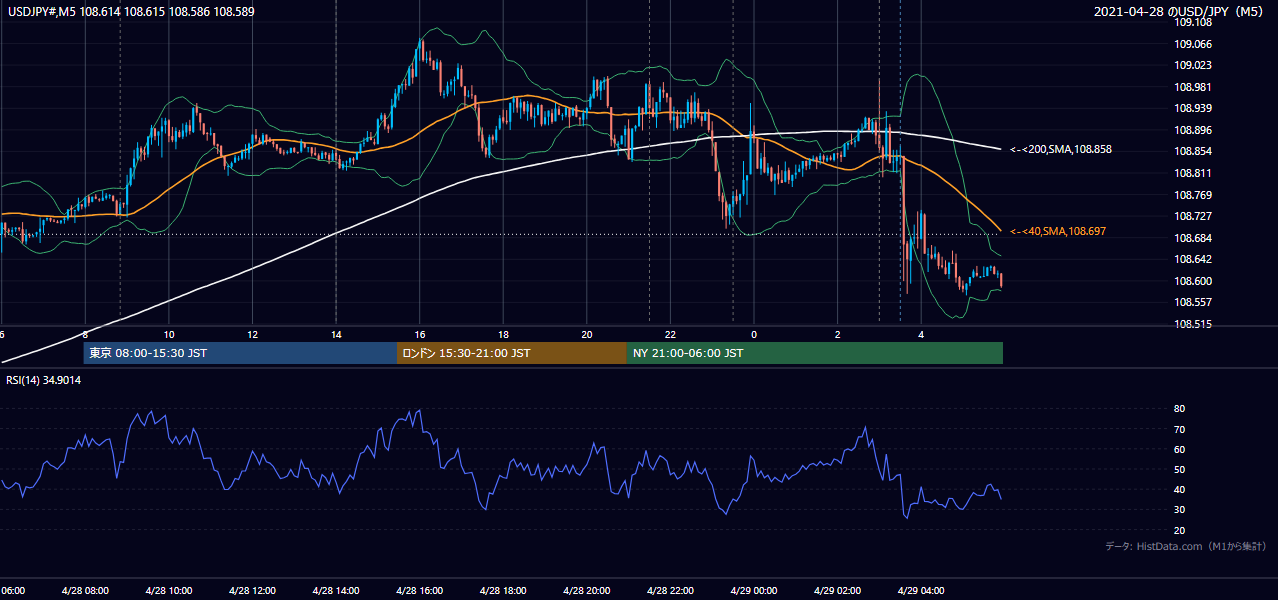
Task: Click the 4/29 04:00 date axis label
Action: [920, 591]
